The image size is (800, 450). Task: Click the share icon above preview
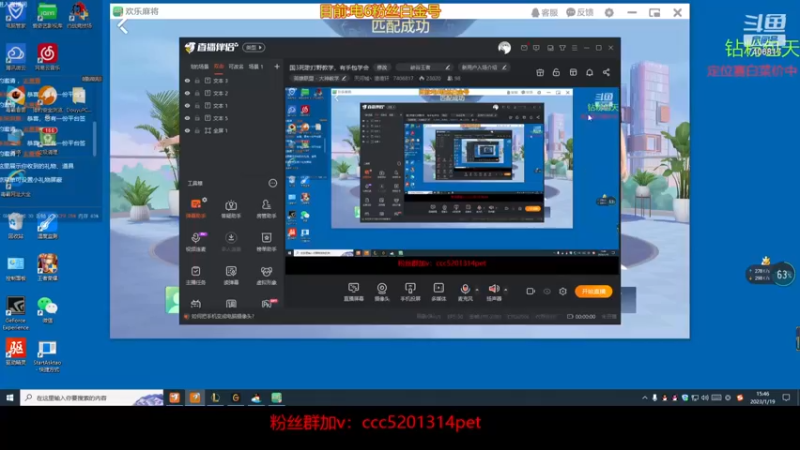click(x=606, y=72)
